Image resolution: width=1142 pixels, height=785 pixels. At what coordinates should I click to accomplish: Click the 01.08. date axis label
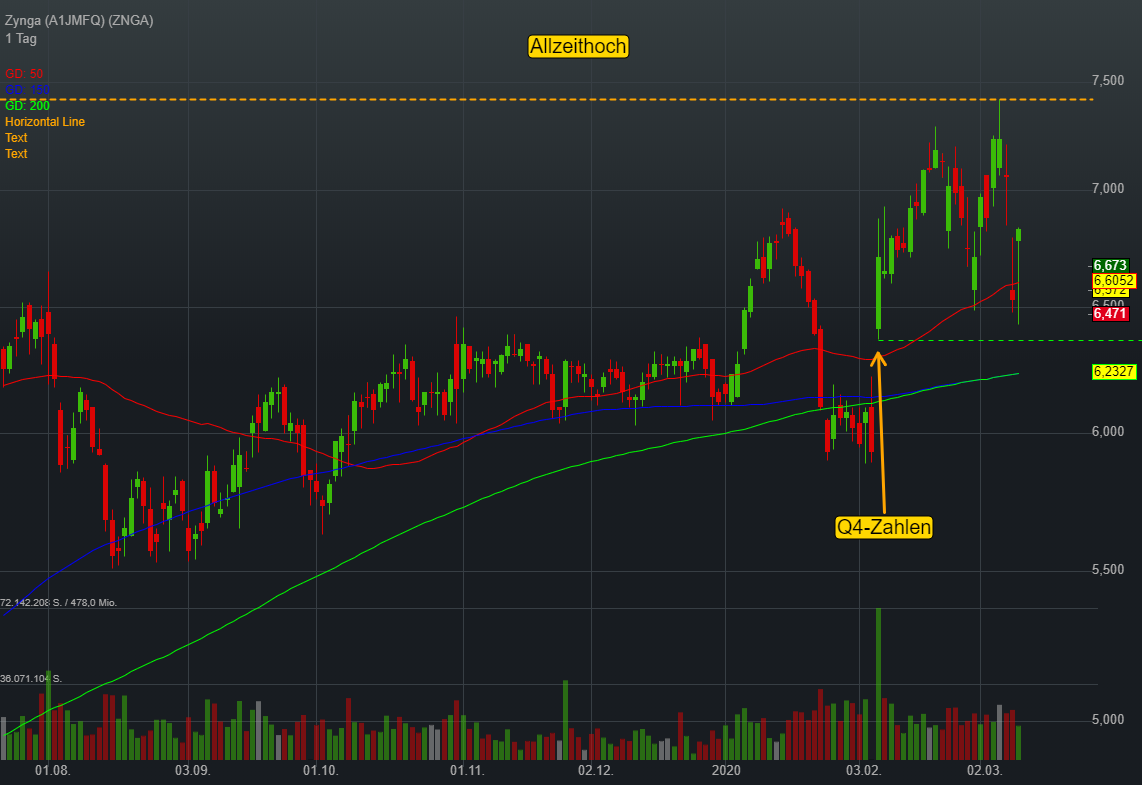[x=52, y=770]
